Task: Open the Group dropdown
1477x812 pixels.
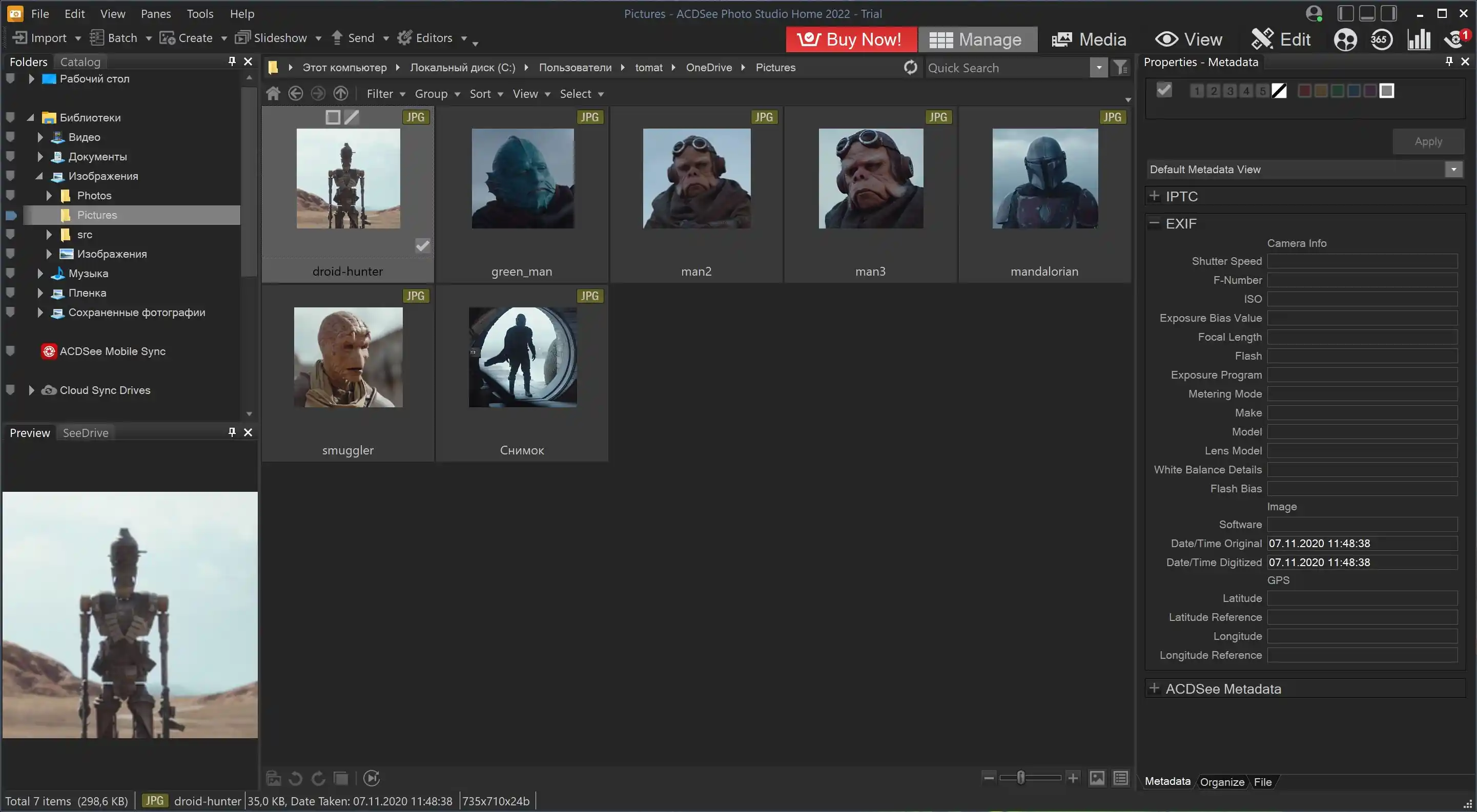Action: (x=437, y=93)
